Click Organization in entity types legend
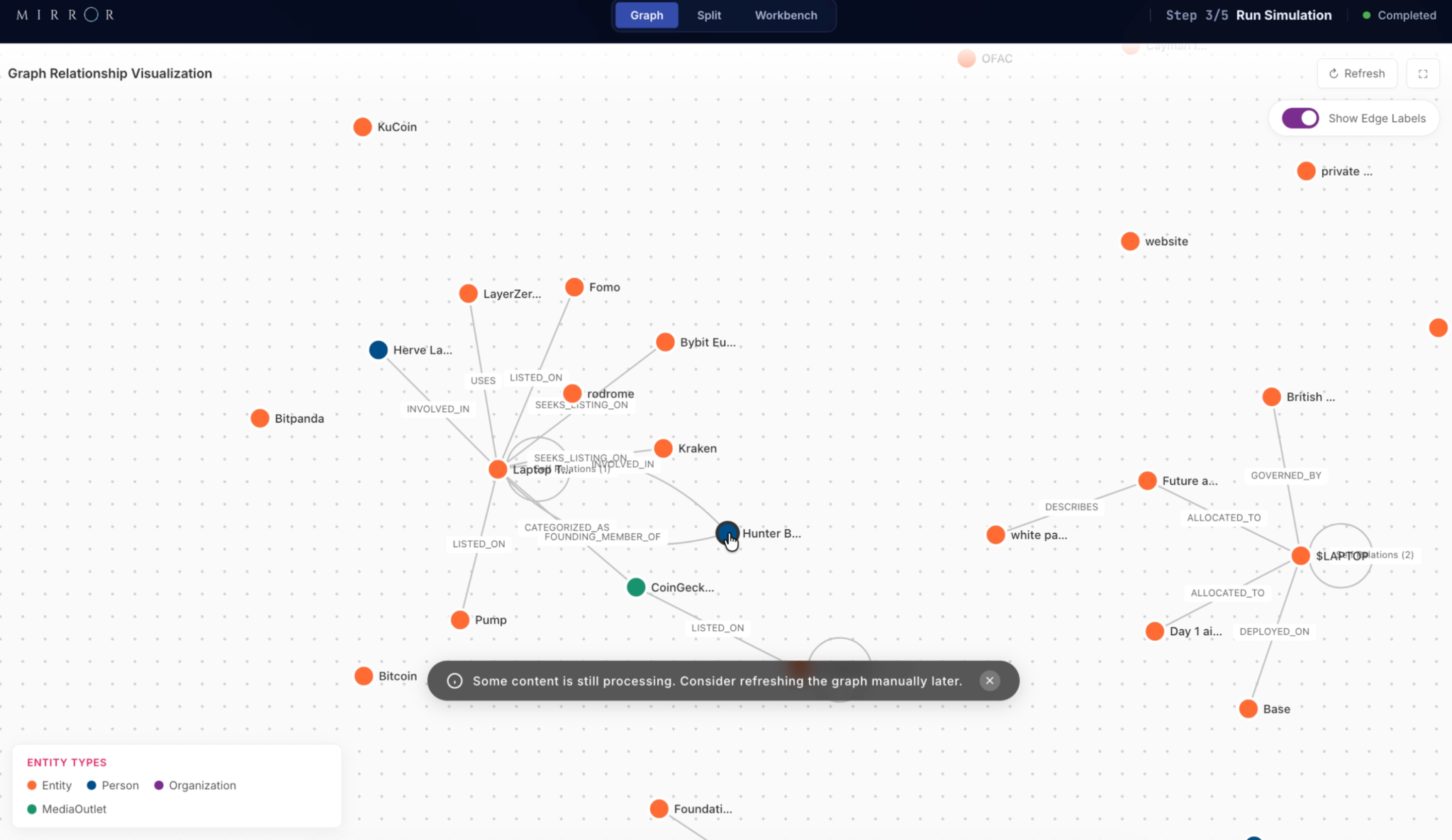 click(195, 785)
